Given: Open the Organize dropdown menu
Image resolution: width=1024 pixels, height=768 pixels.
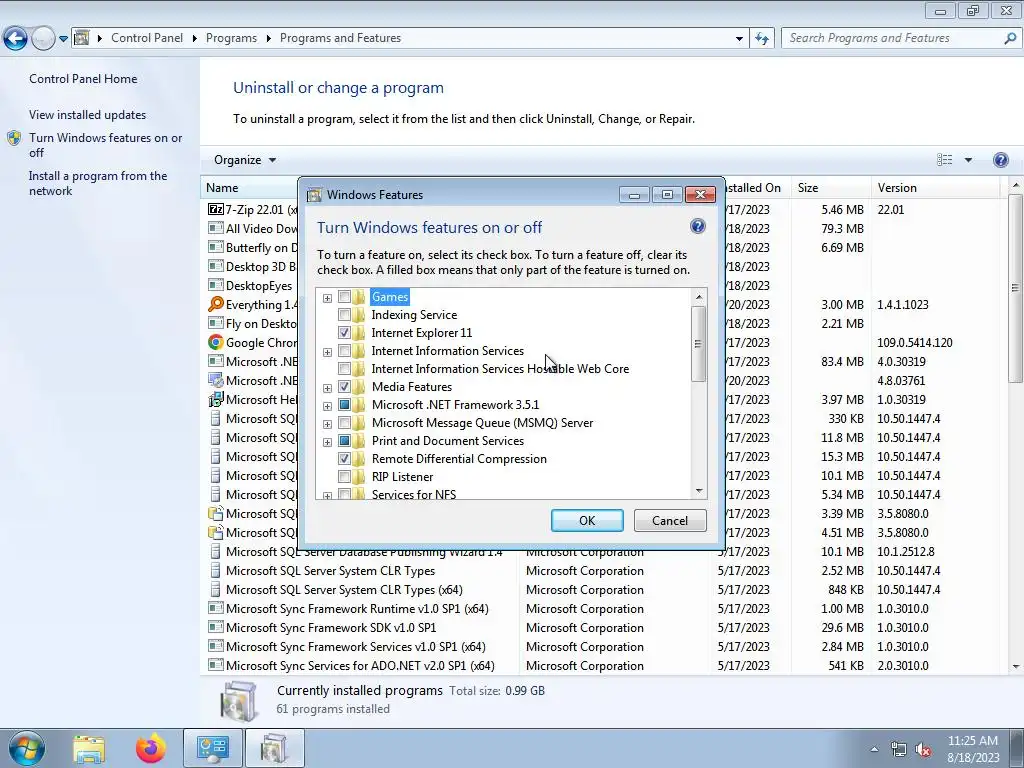Looking at the screenshot, I should click(245, 160).
